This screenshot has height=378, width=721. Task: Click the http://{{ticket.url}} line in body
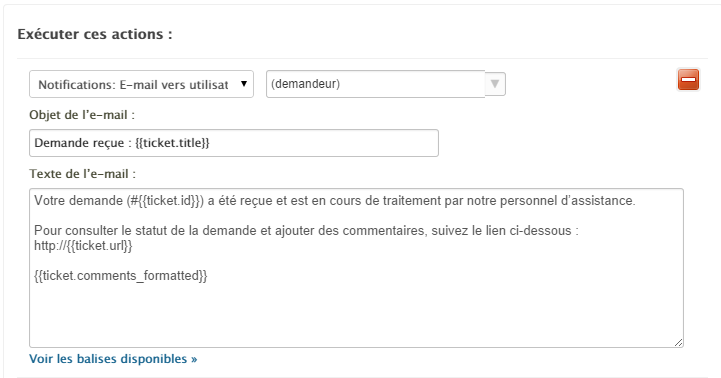(x=83, y=246)
